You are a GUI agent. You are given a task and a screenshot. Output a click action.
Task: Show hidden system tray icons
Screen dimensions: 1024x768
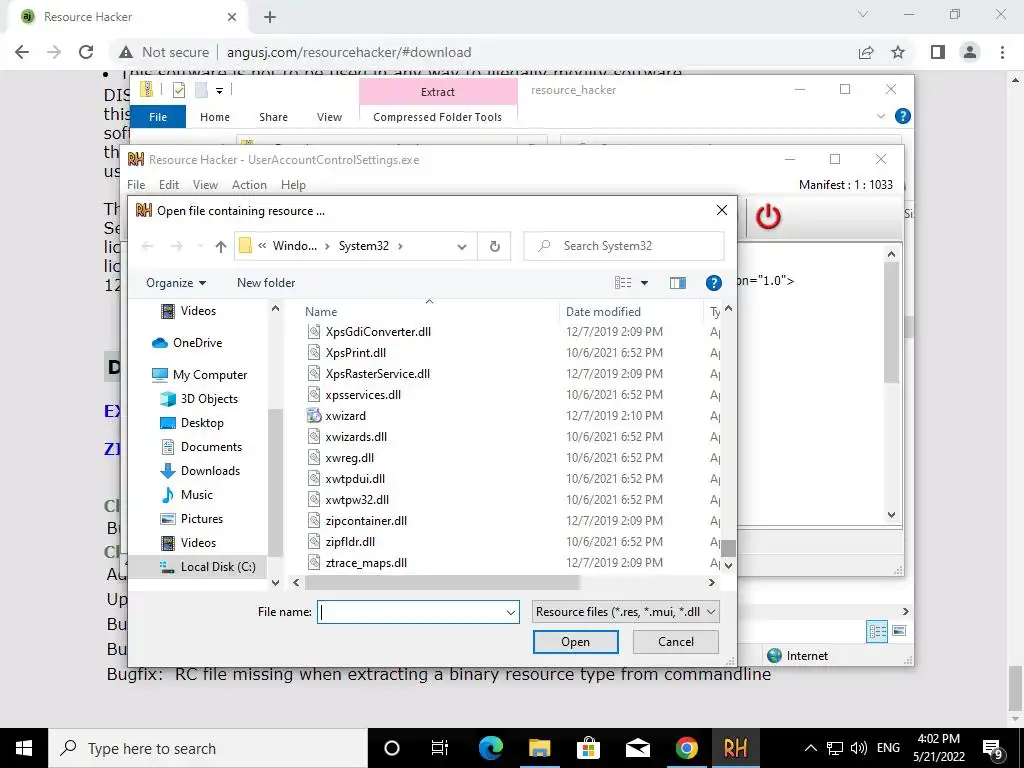click(810, 748)
